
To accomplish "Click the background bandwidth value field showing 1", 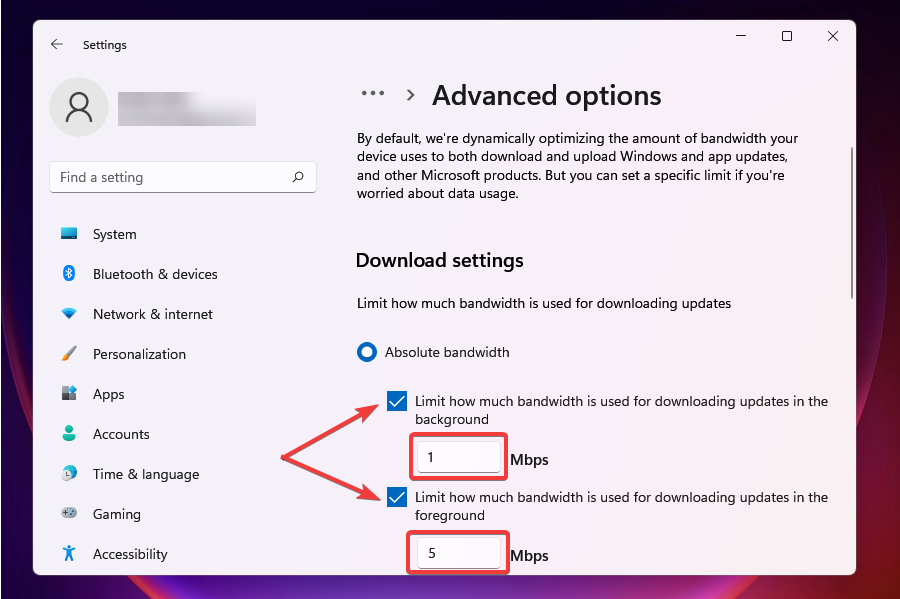I will [458, 456].
